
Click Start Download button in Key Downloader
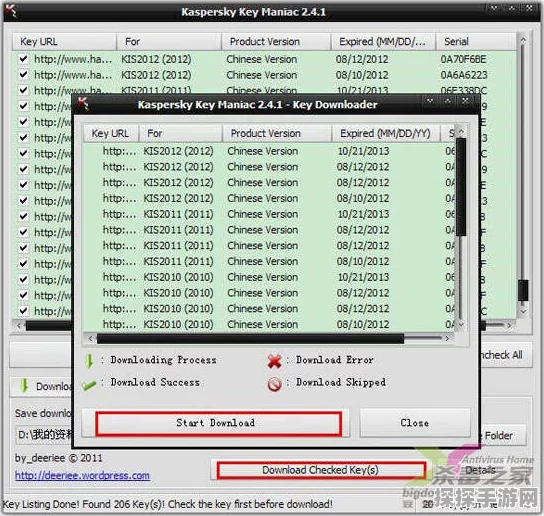216,423
